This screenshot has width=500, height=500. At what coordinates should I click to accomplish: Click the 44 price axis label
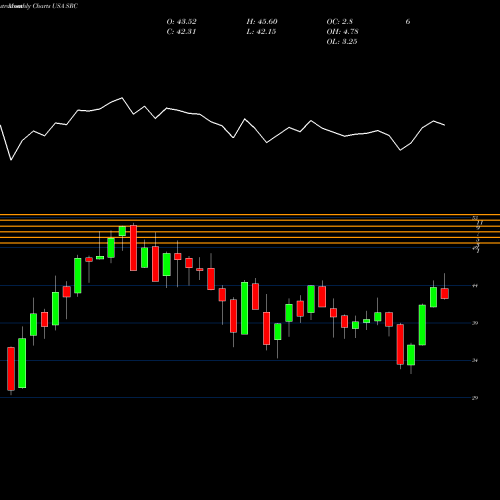(475, 286)
